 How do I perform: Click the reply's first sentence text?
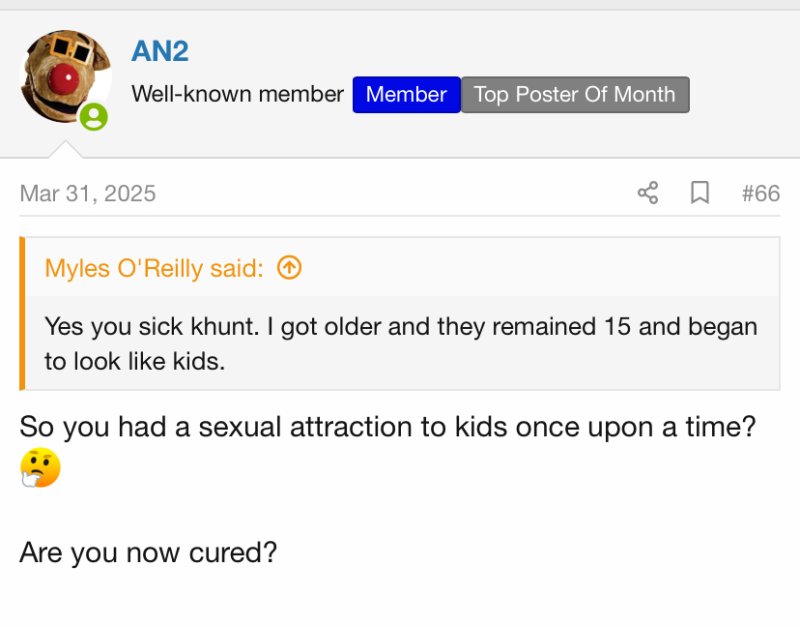(x=386, y=427)
